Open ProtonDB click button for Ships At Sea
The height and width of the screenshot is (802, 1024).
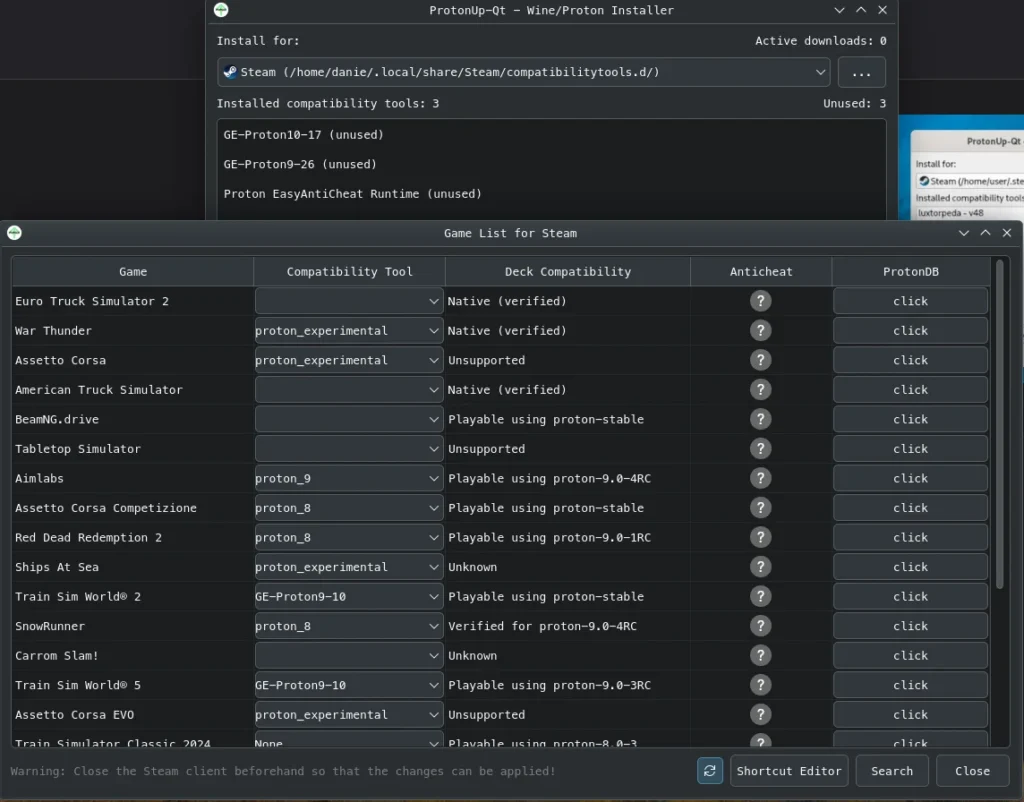click(x=910, y=567)
